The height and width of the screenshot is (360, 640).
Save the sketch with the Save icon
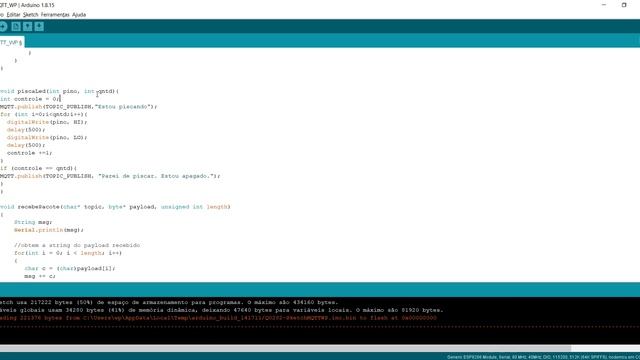(x=39, y=27)
